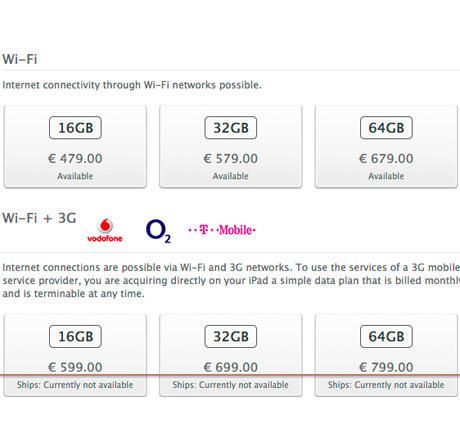The height and width of the screenshot is (447, 460).
Task: Click the 32GB badge in the Wi-Fi + 3G section
Action: pos(231,336)
